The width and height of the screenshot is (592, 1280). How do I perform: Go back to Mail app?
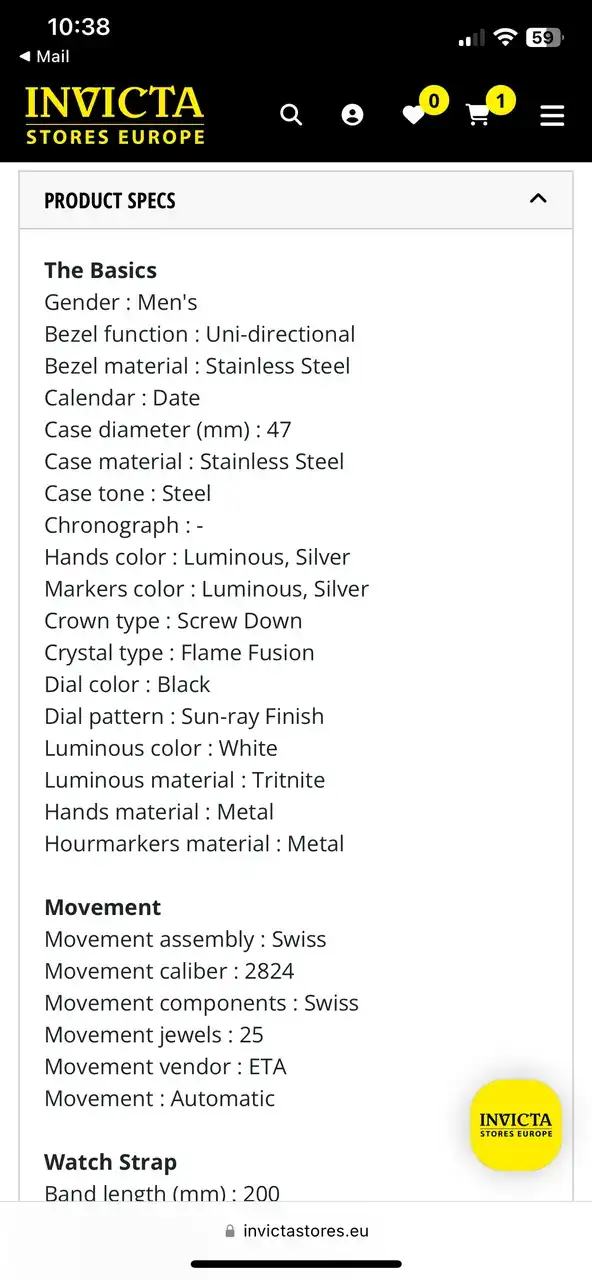44,57
